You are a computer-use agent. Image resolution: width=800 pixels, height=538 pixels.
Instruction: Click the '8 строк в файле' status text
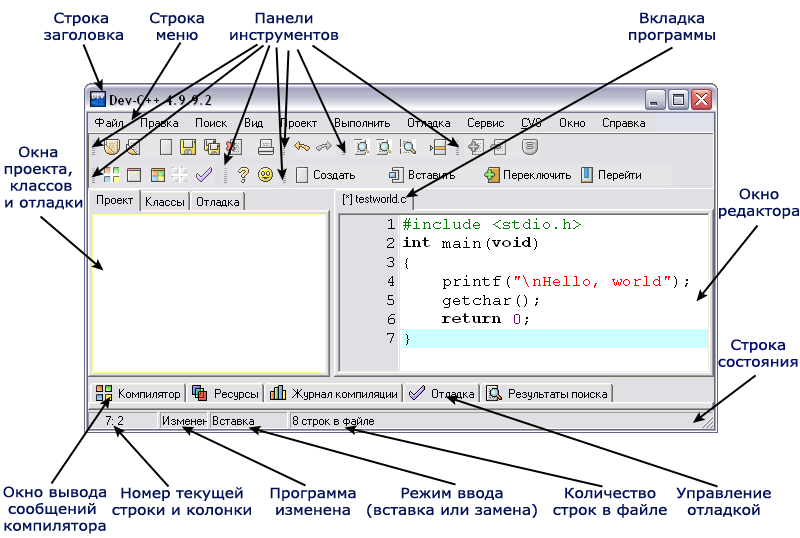(x=333, y=421)
